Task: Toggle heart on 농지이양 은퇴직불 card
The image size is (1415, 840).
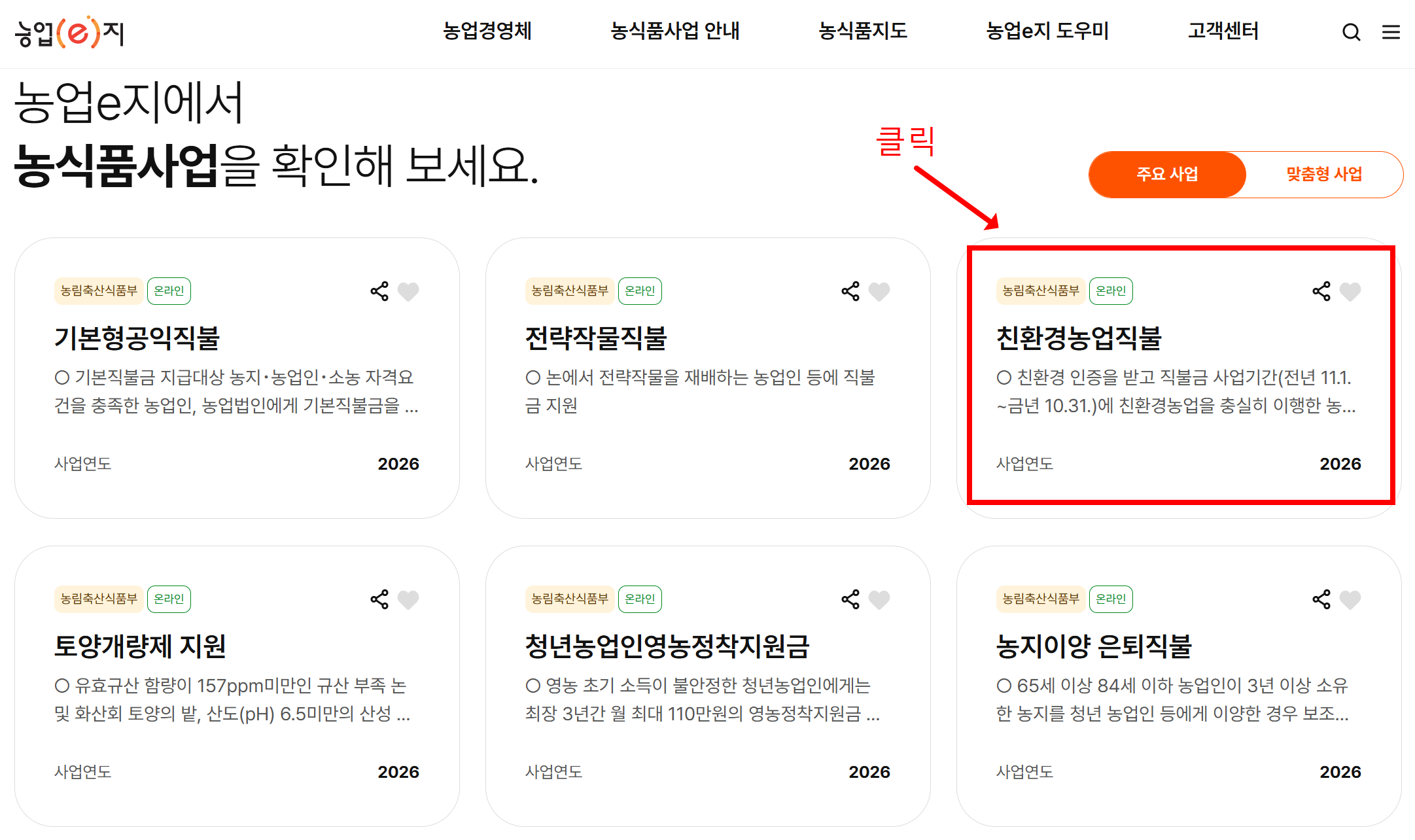Action: pyautogui.click(x=1350, y=600)
